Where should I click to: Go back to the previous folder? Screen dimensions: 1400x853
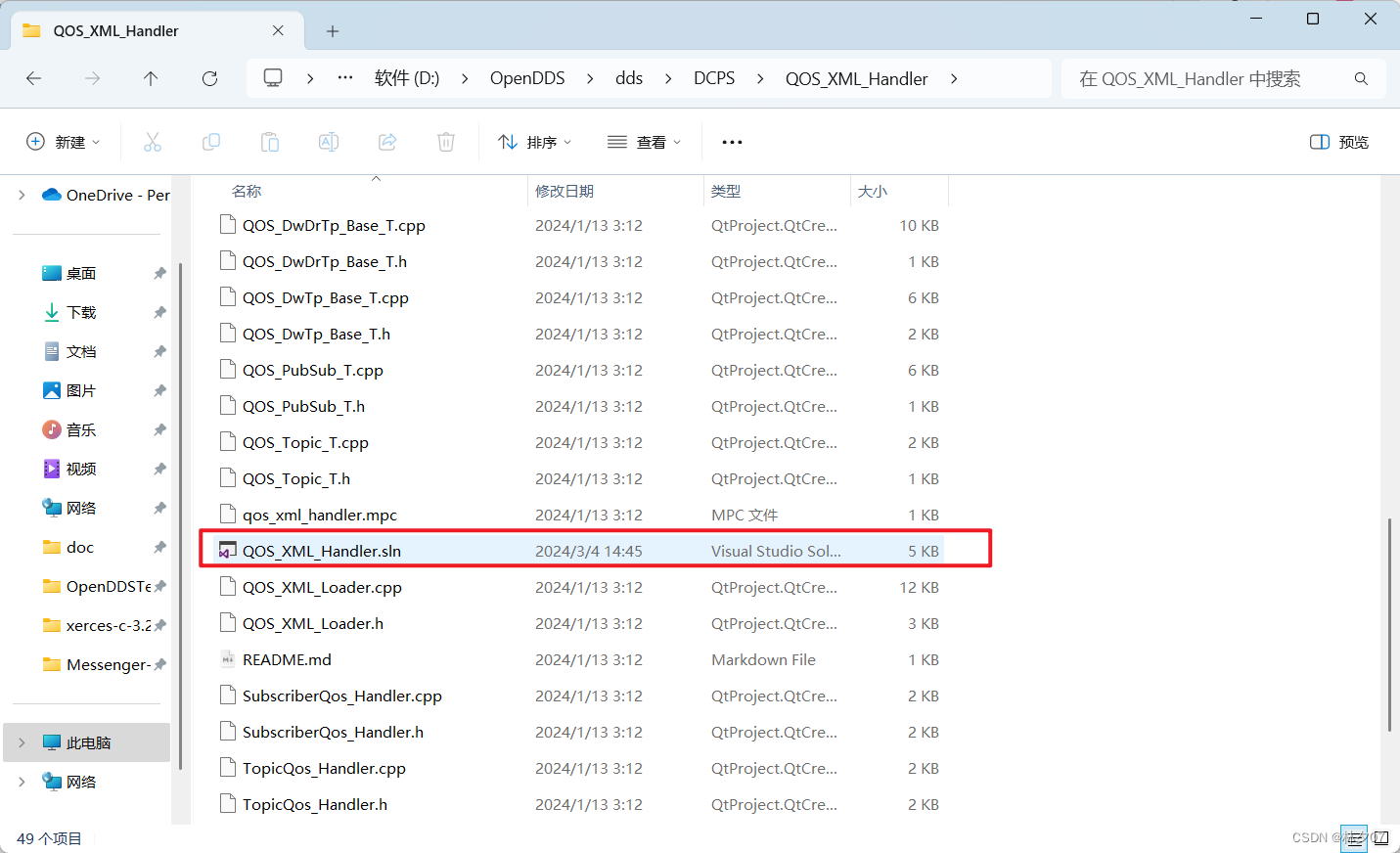pos(34,78)
